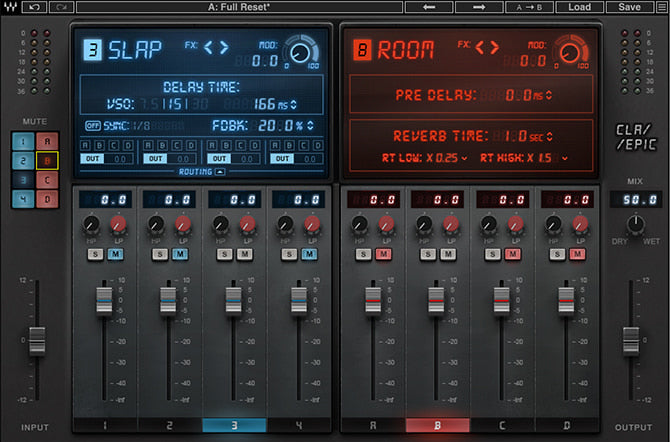Open the A: Full Reset preset menu
The height and width of the screenshot is (442, 670).
[x=239, y=7]
